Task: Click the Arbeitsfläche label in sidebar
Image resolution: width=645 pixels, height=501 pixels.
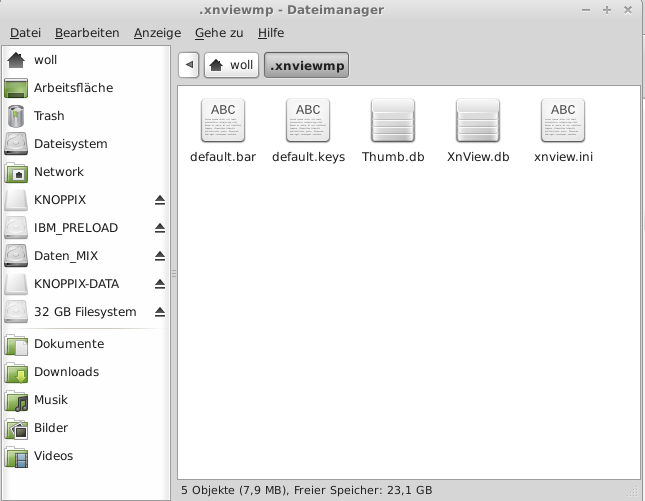Action: click(73, 88)
